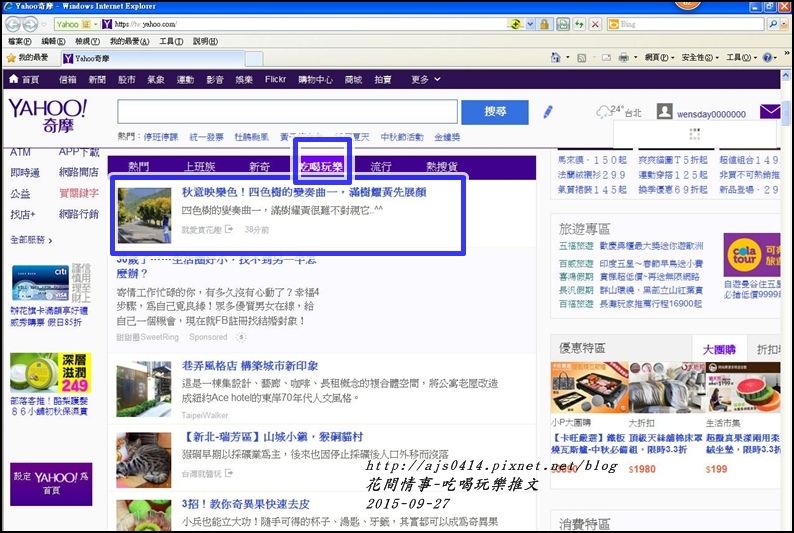Image resolution: width=794 pixels, height=533 pixels.
Task: Refresh the page with the green arrows icon
Action: 579,24
